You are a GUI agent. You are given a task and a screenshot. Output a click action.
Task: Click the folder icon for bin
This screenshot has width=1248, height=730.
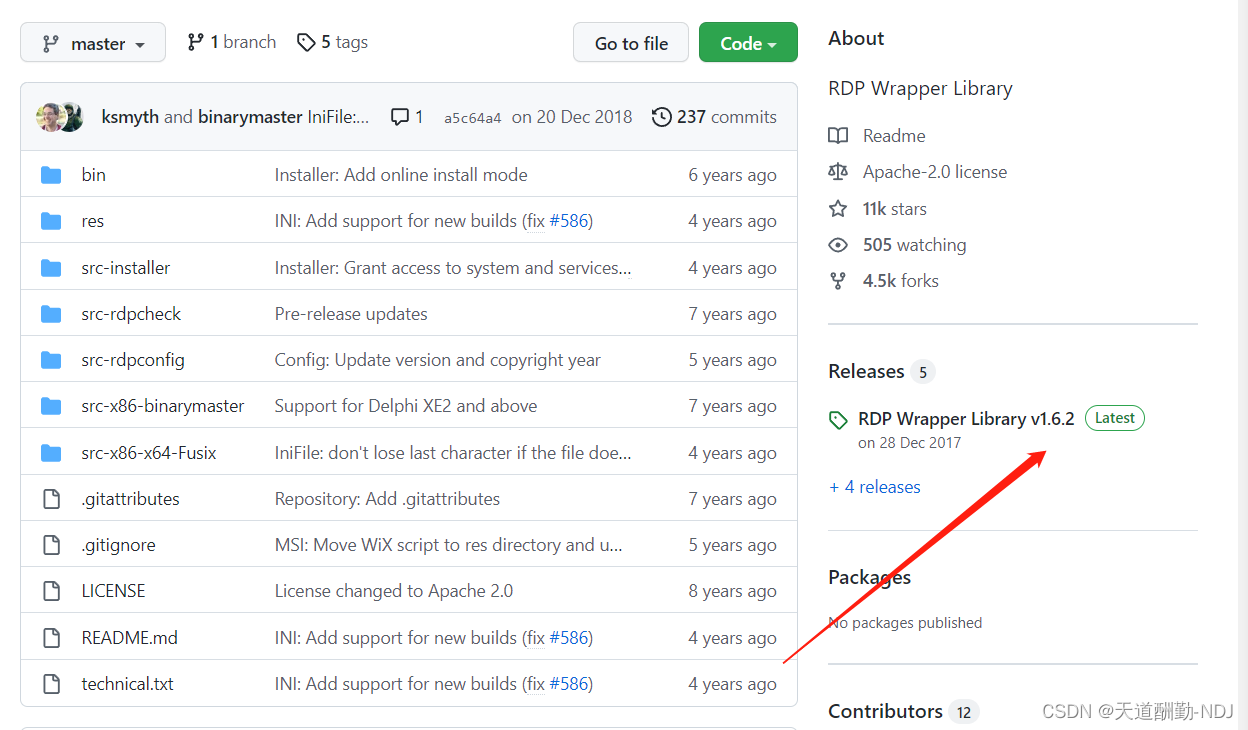coord(51,175)
